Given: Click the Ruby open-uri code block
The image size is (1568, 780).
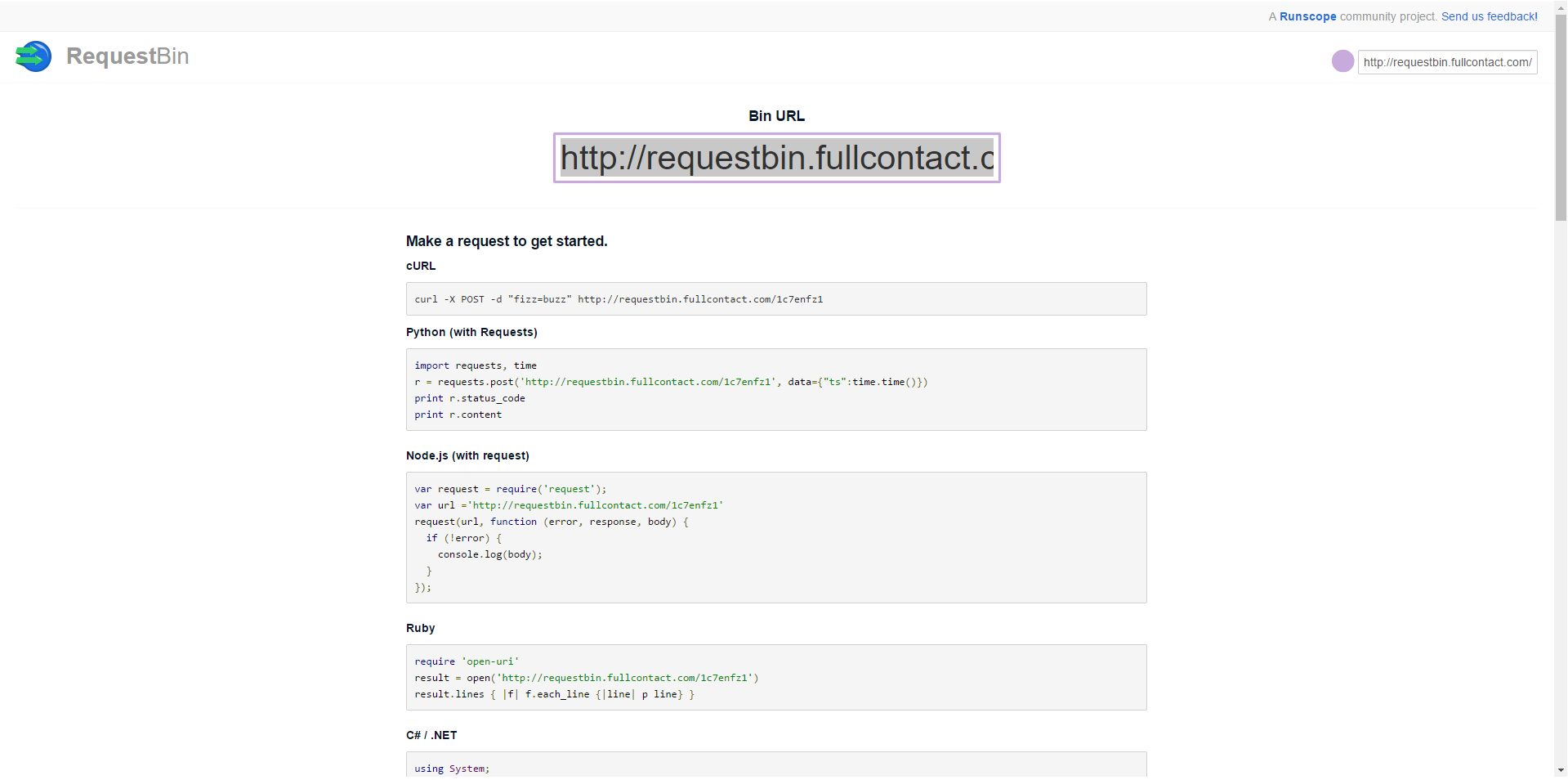Looking at the screenshot, I should 776,678.
